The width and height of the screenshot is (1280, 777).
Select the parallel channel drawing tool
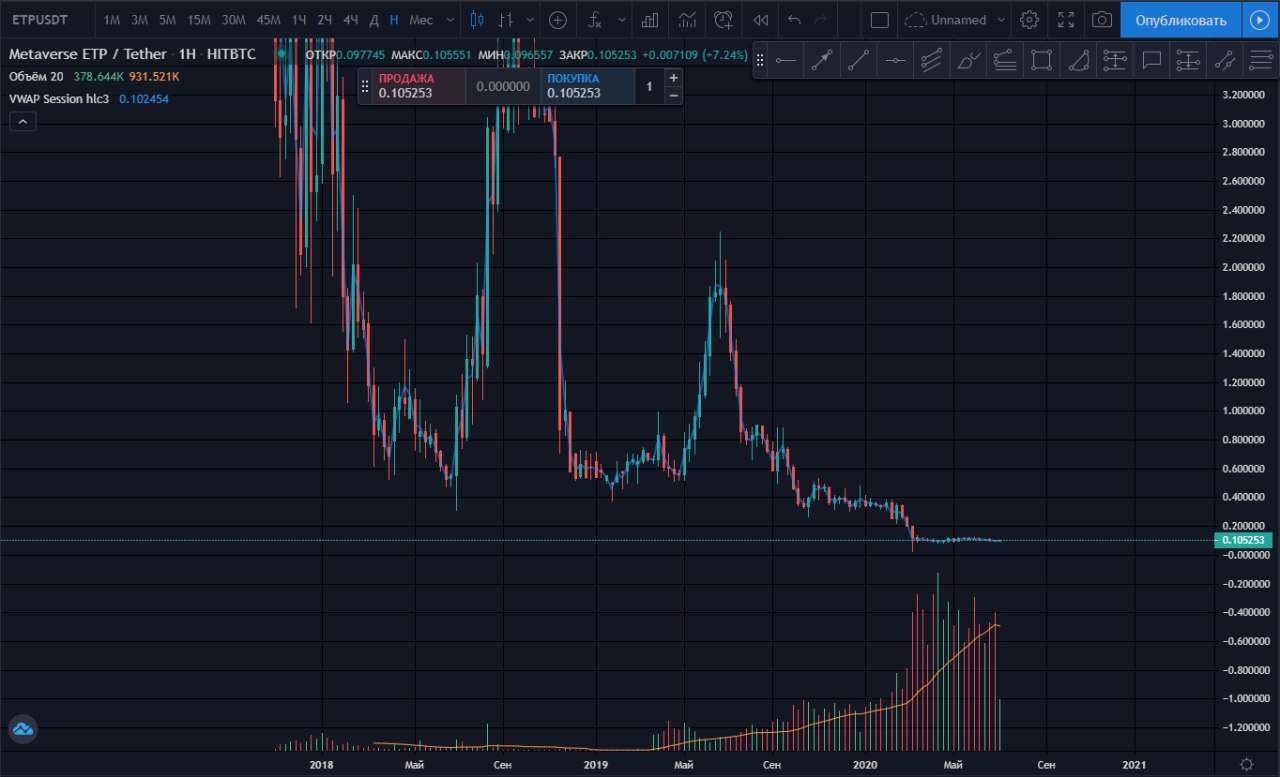click(932, 61)
